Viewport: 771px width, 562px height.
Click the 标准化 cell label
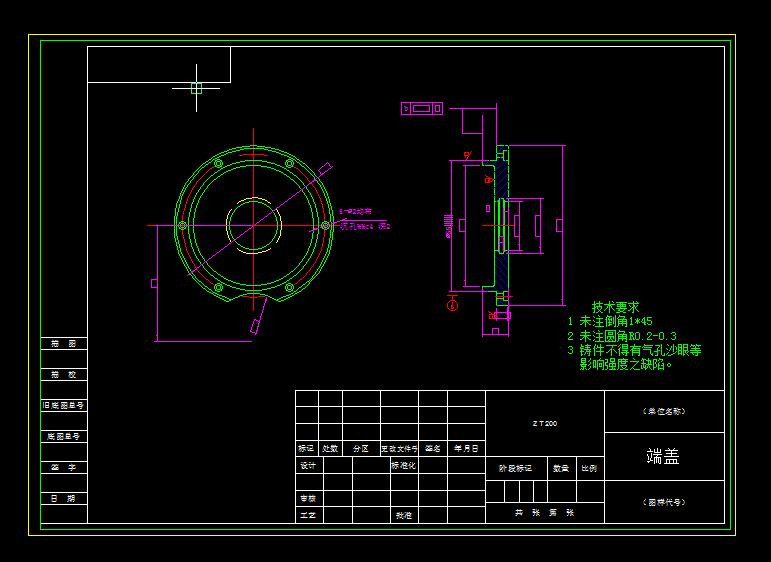click(x=403, y=466)
